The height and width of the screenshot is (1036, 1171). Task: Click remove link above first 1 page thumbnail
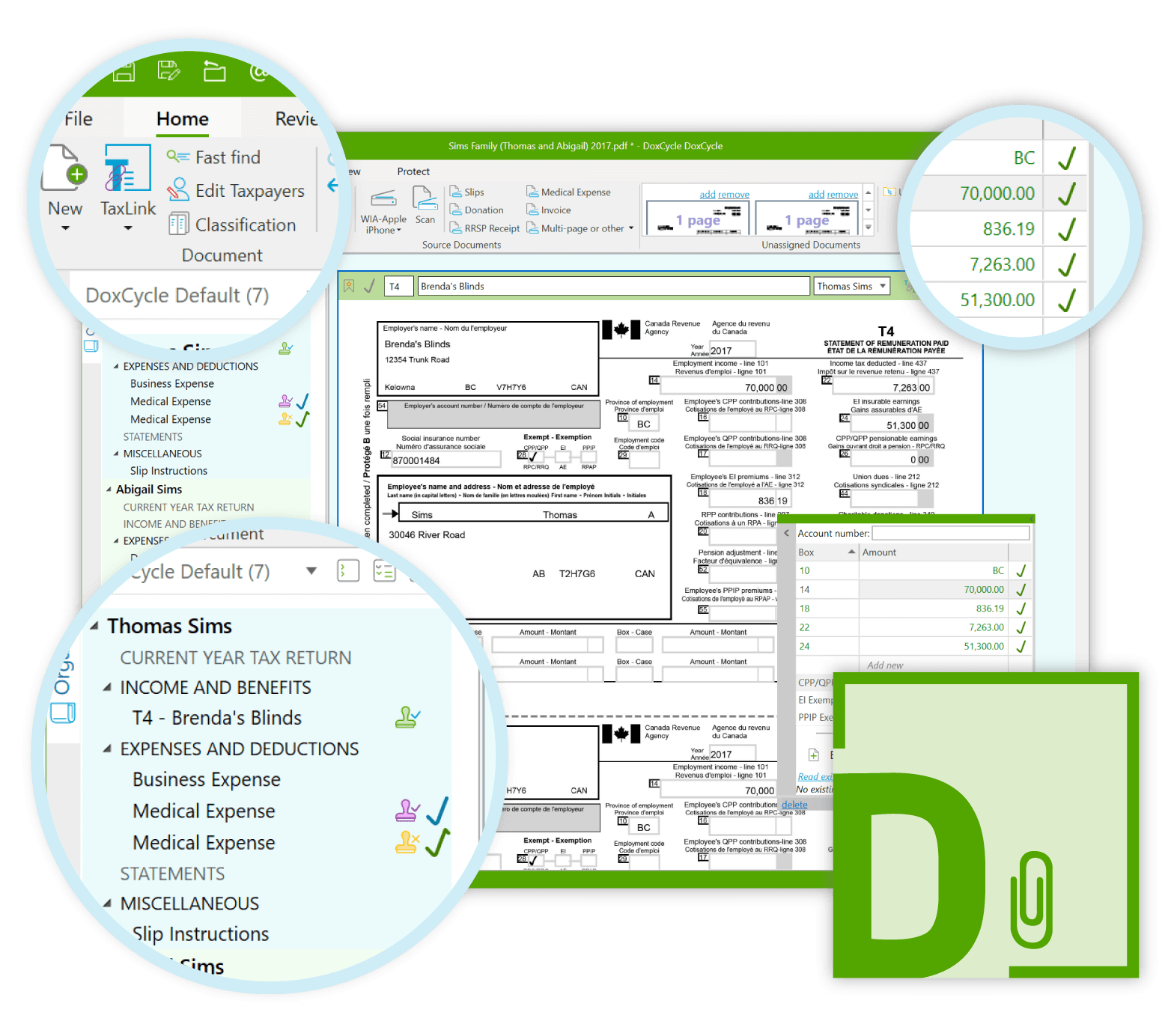point(734,195)
